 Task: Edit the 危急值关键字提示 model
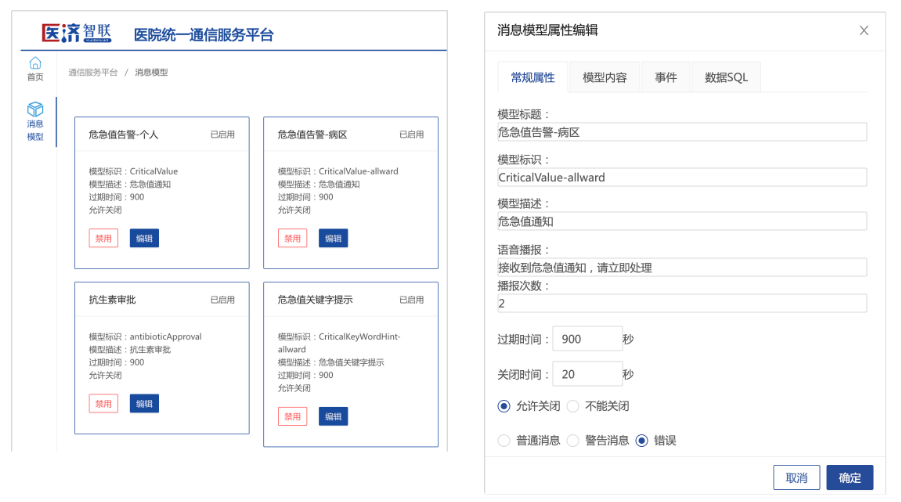333,416
